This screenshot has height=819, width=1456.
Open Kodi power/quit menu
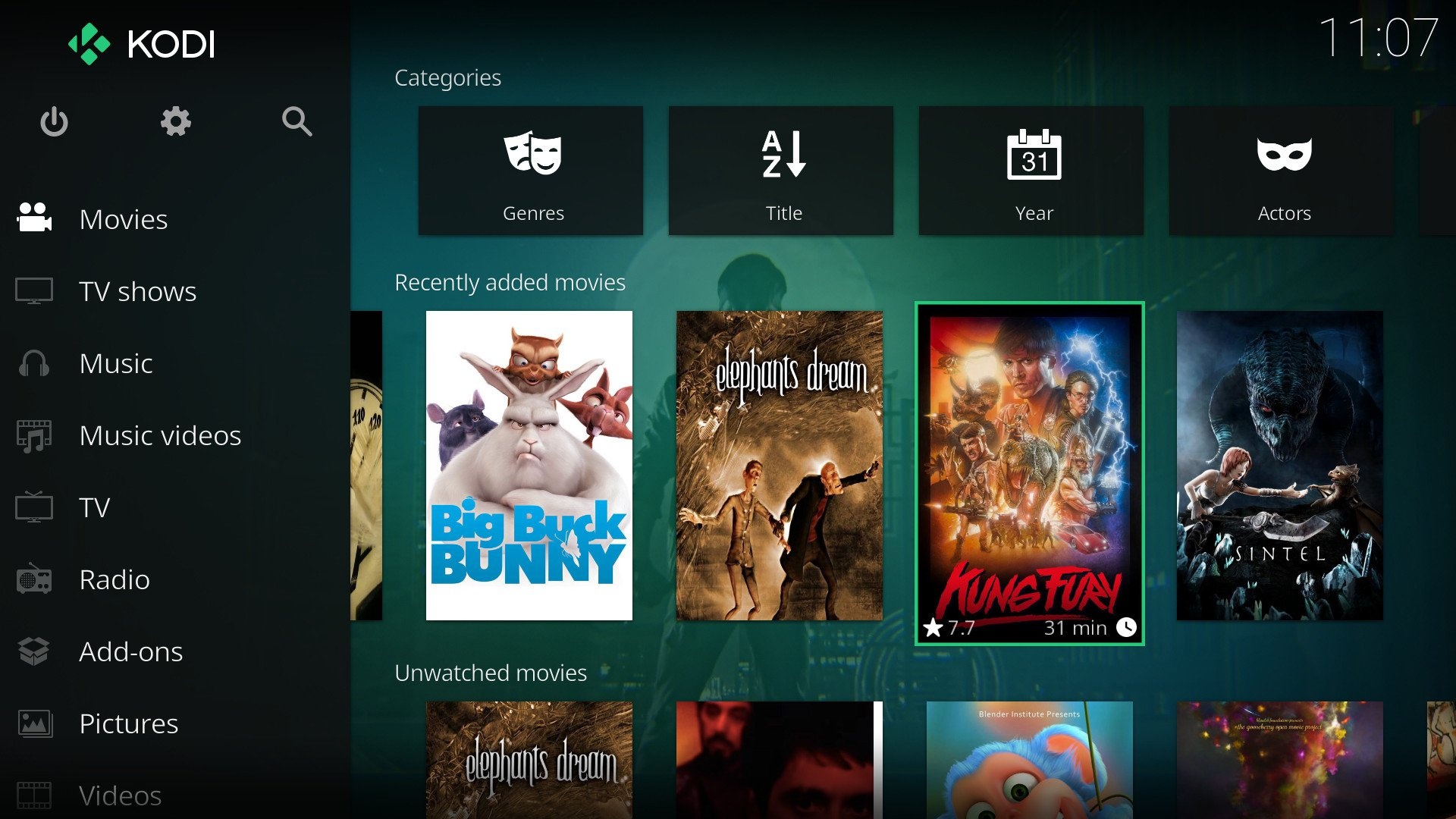54,121
